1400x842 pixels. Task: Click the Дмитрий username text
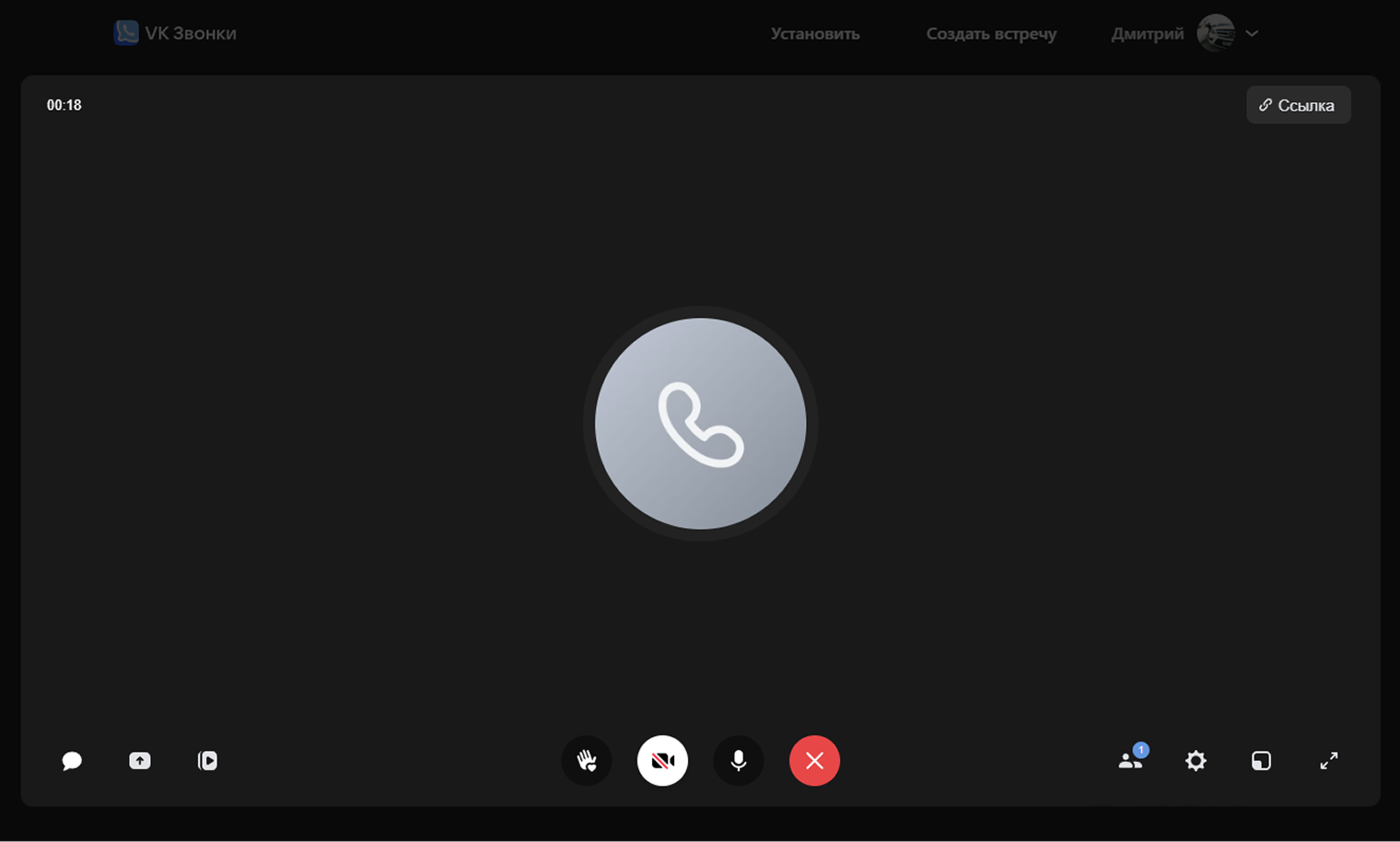tap(1148, 34)
